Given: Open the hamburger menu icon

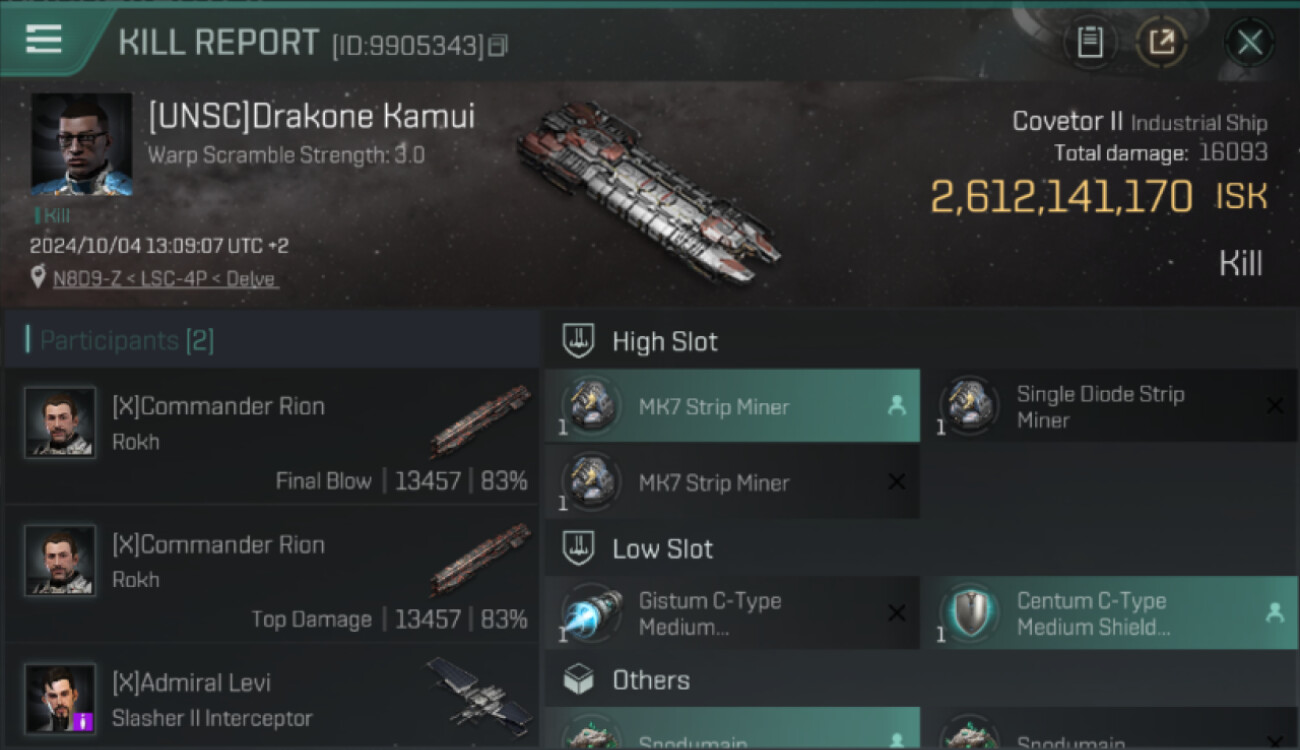Looking at the screenshot, I should pos(44,40).
